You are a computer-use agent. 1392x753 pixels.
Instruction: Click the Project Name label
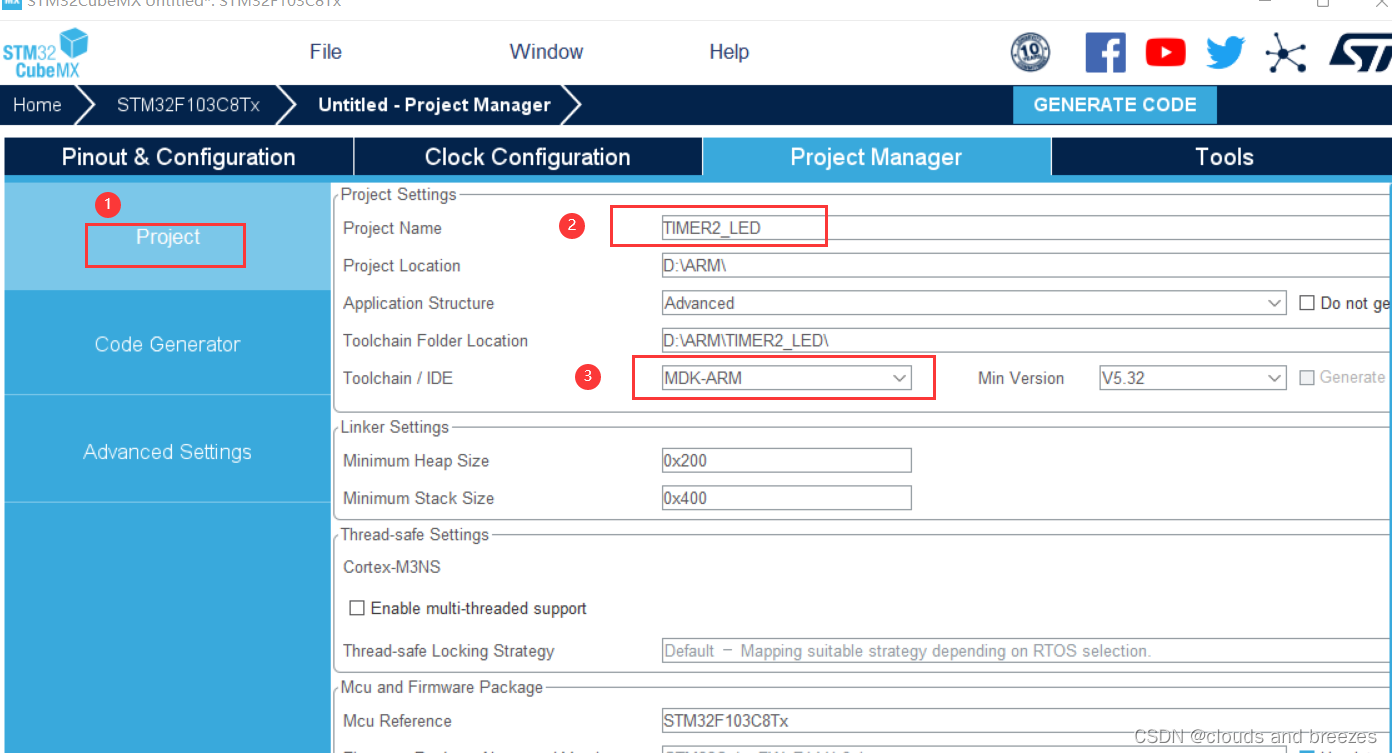click(x=392, y=228)
